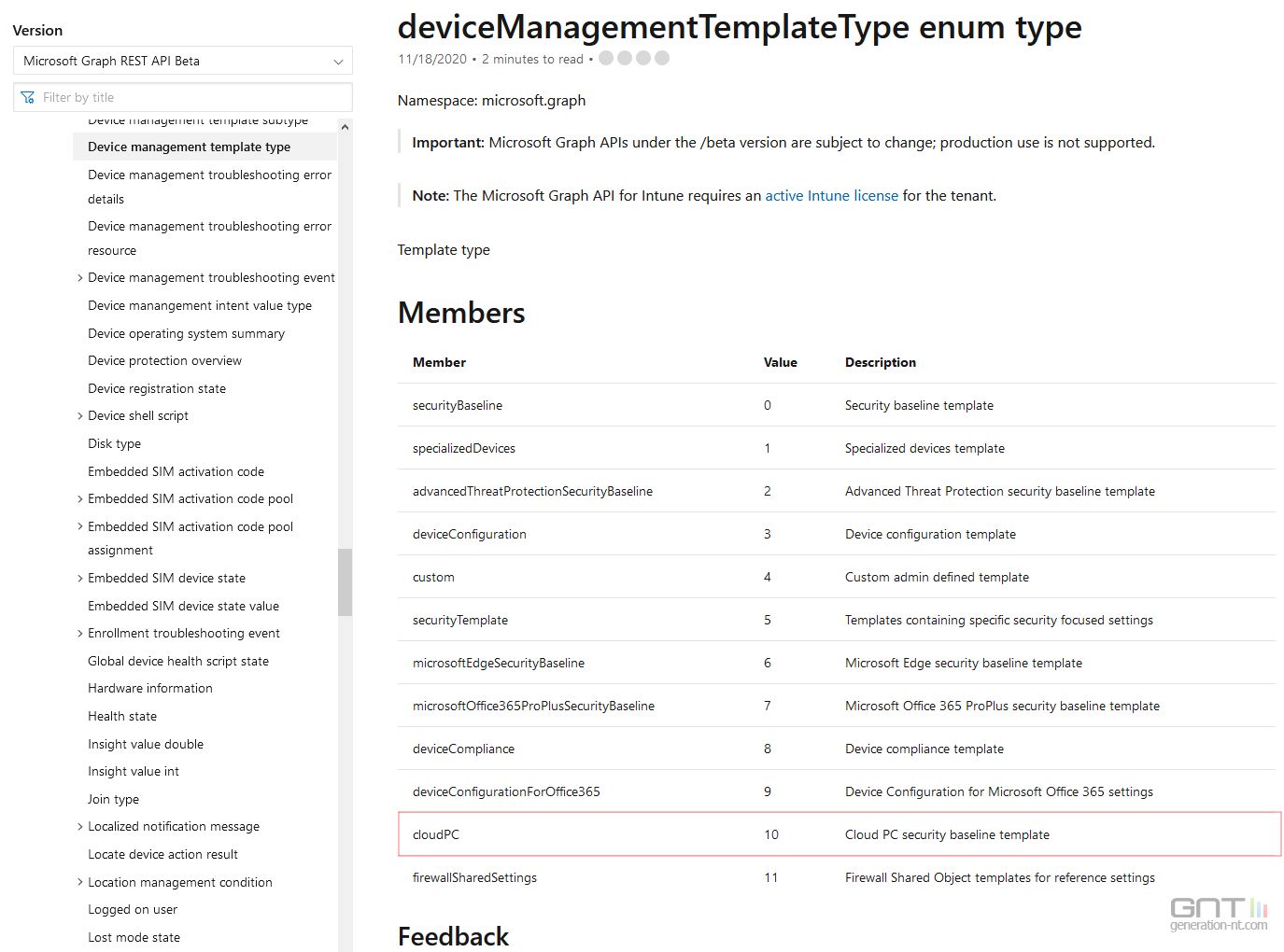
Task: Expand Embedded SIM device state
Action: pyautogui.click(x=79, y=578)
